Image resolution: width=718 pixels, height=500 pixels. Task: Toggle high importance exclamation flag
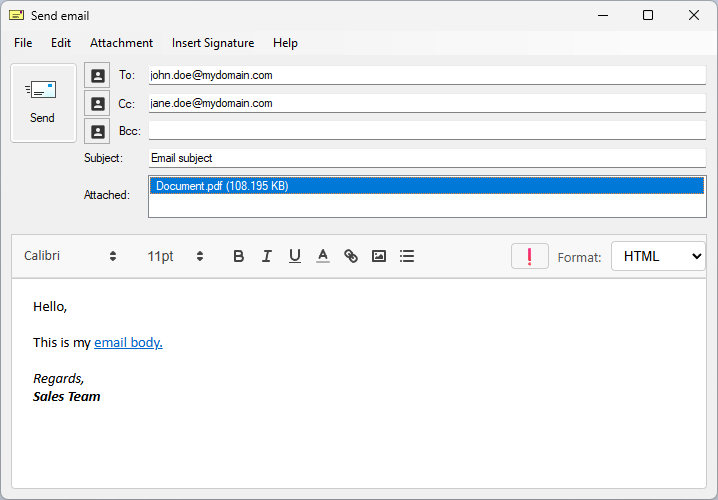[x=529, y=256]
